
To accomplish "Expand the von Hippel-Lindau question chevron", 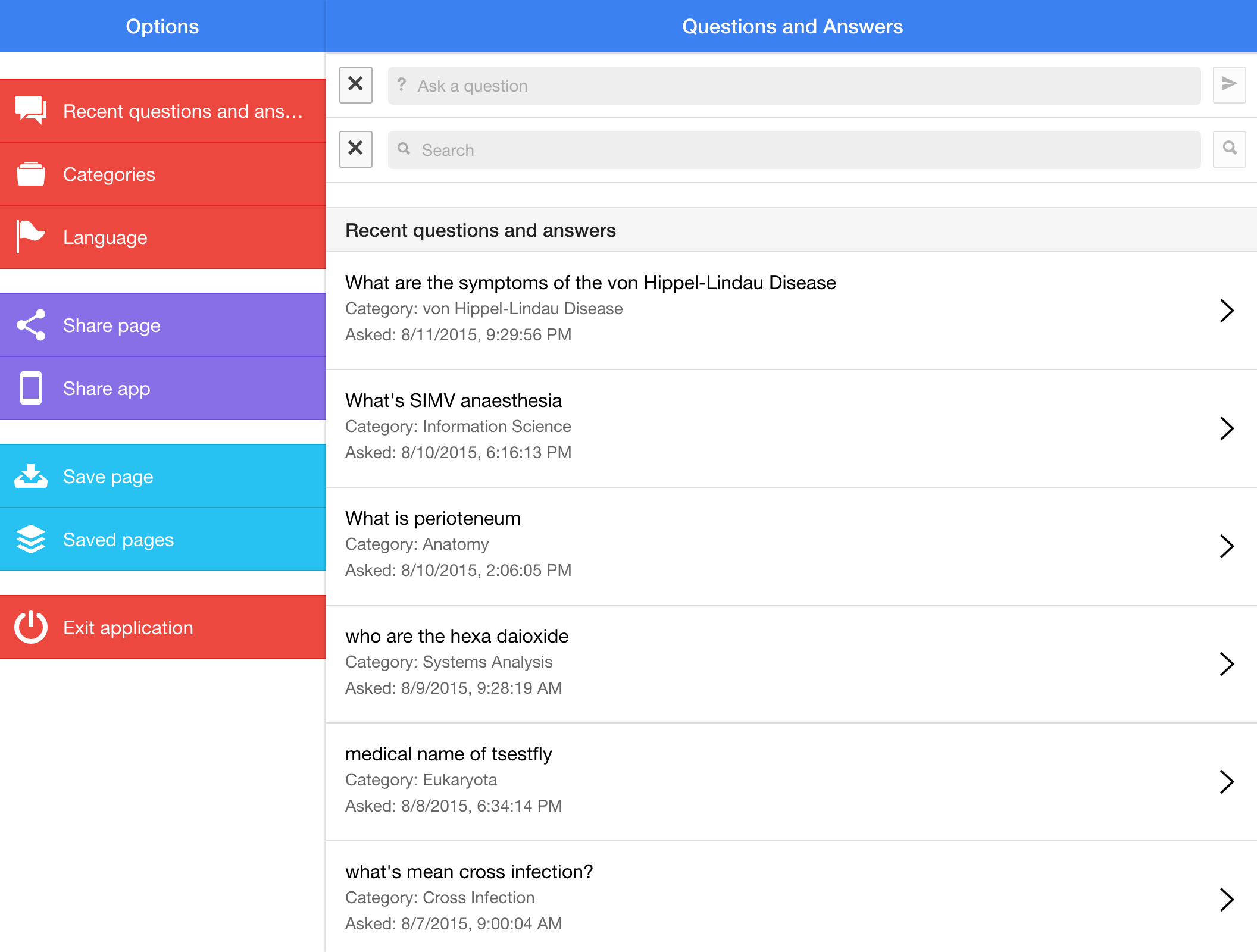I will point(1226,310).
